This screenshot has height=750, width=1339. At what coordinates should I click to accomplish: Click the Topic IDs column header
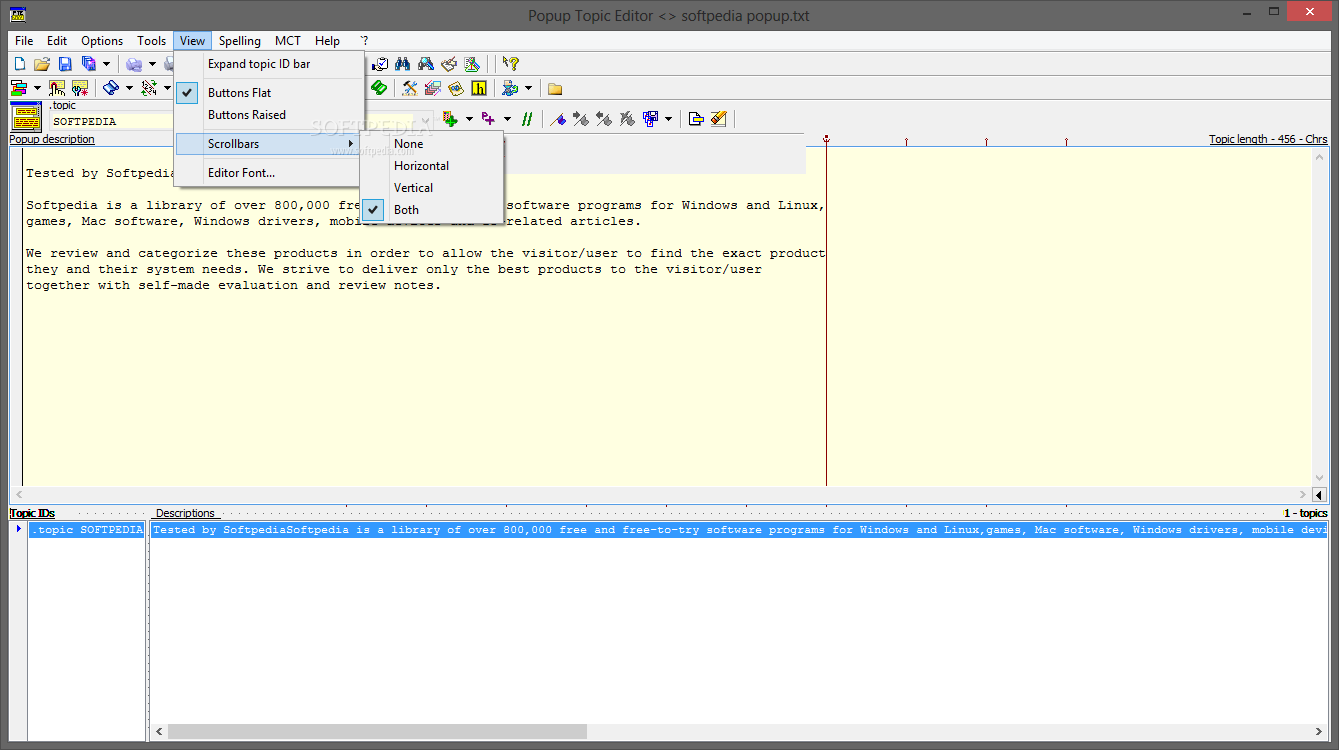(x=32, y=513)
